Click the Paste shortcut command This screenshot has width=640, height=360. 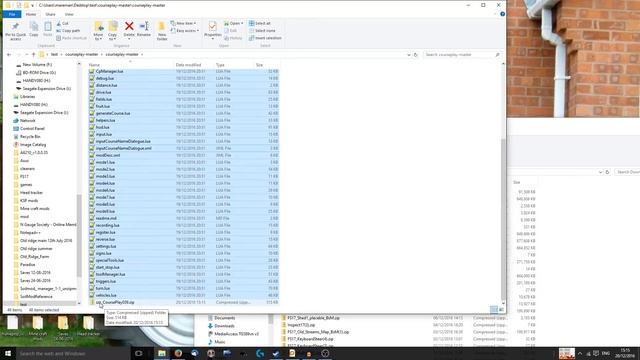click(71, 38)
